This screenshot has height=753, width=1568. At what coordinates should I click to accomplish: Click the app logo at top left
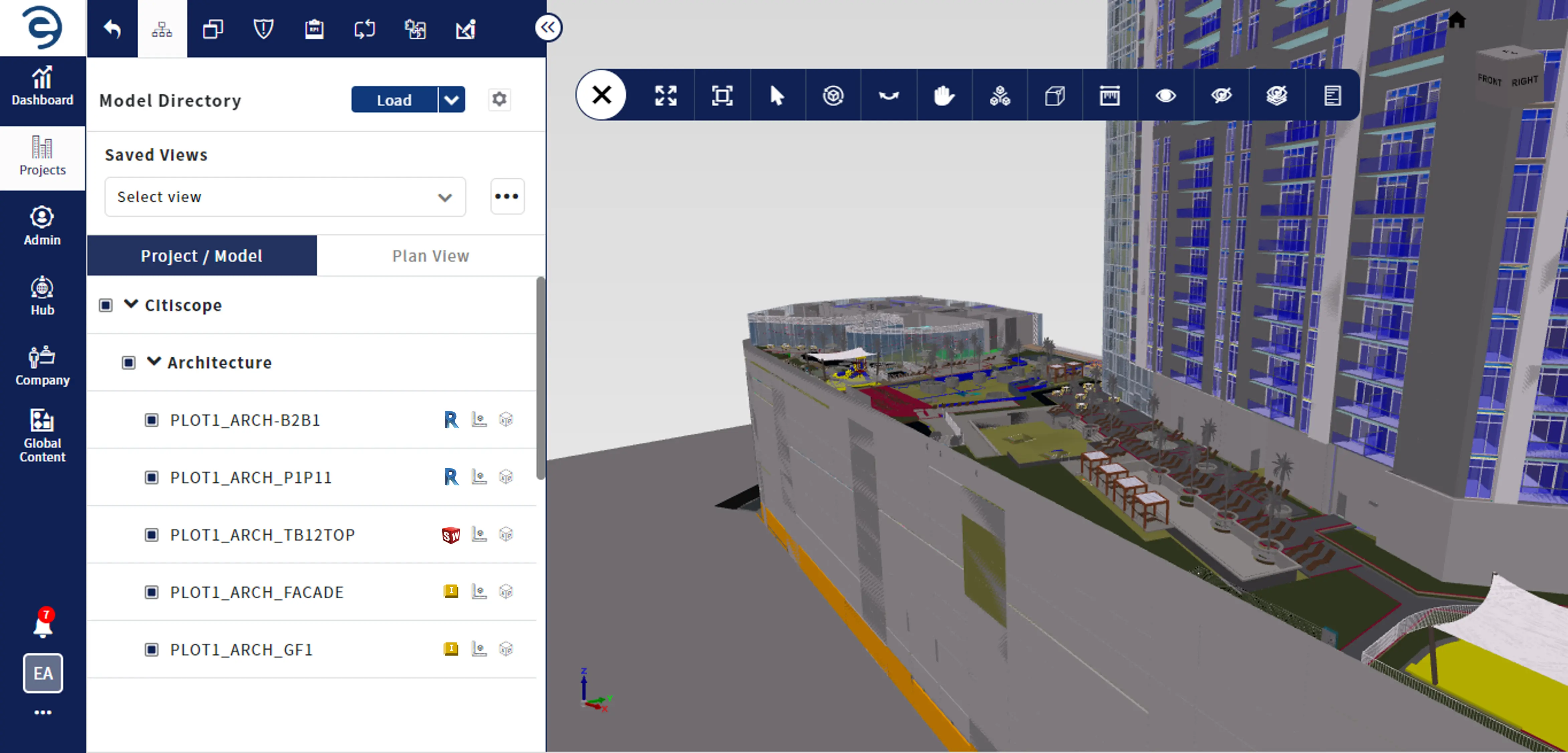tap(43, 27)
